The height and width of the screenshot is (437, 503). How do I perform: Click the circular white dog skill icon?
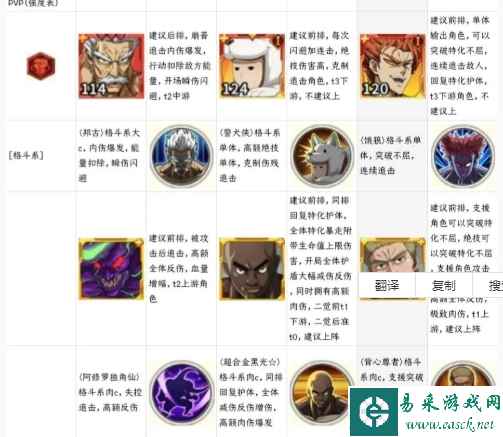[322, 156]
